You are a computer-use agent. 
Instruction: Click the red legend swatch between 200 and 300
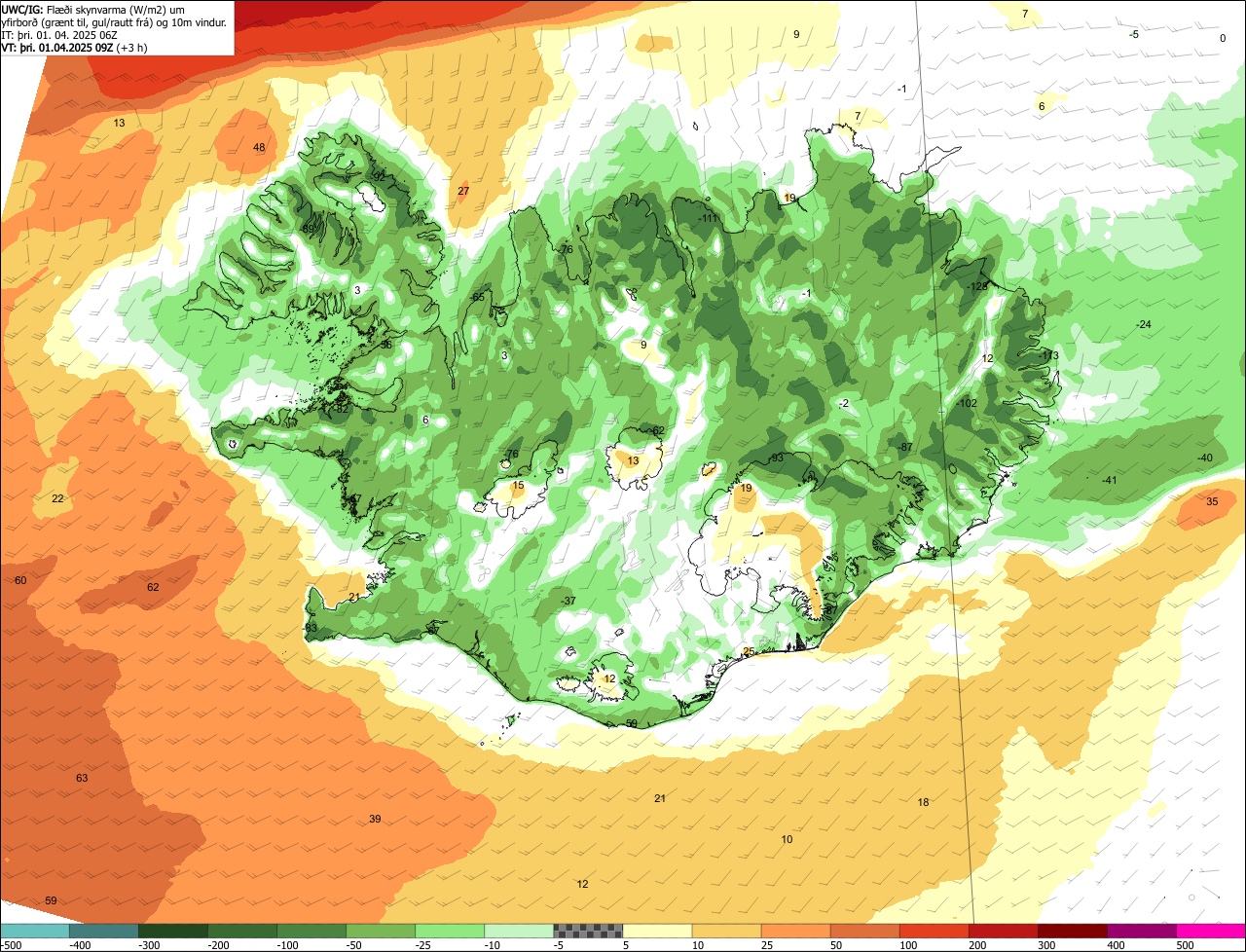(x=1003, y=931)
